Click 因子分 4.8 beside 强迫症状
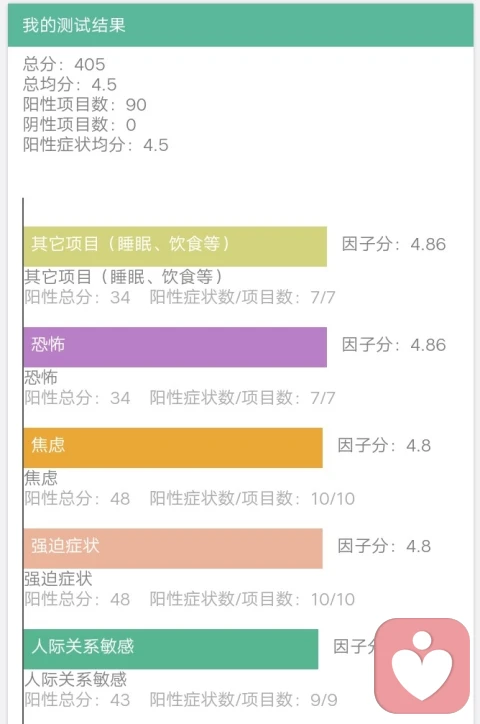 [x=384, y=546]
